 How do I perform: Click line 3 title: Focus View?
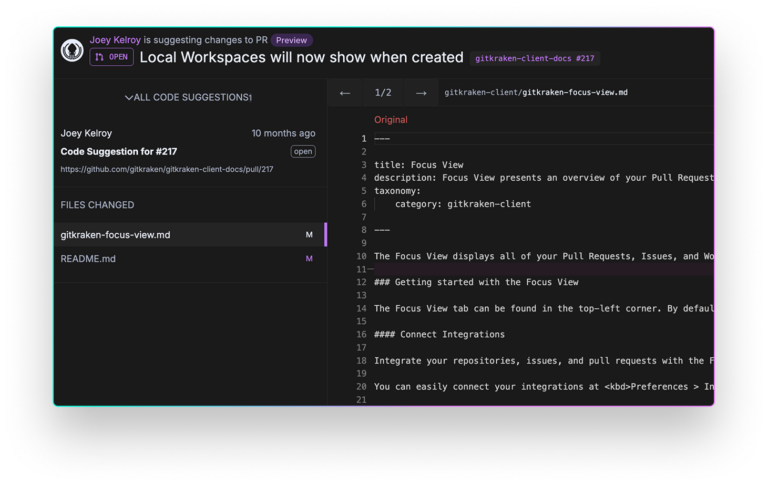(419, 165)
